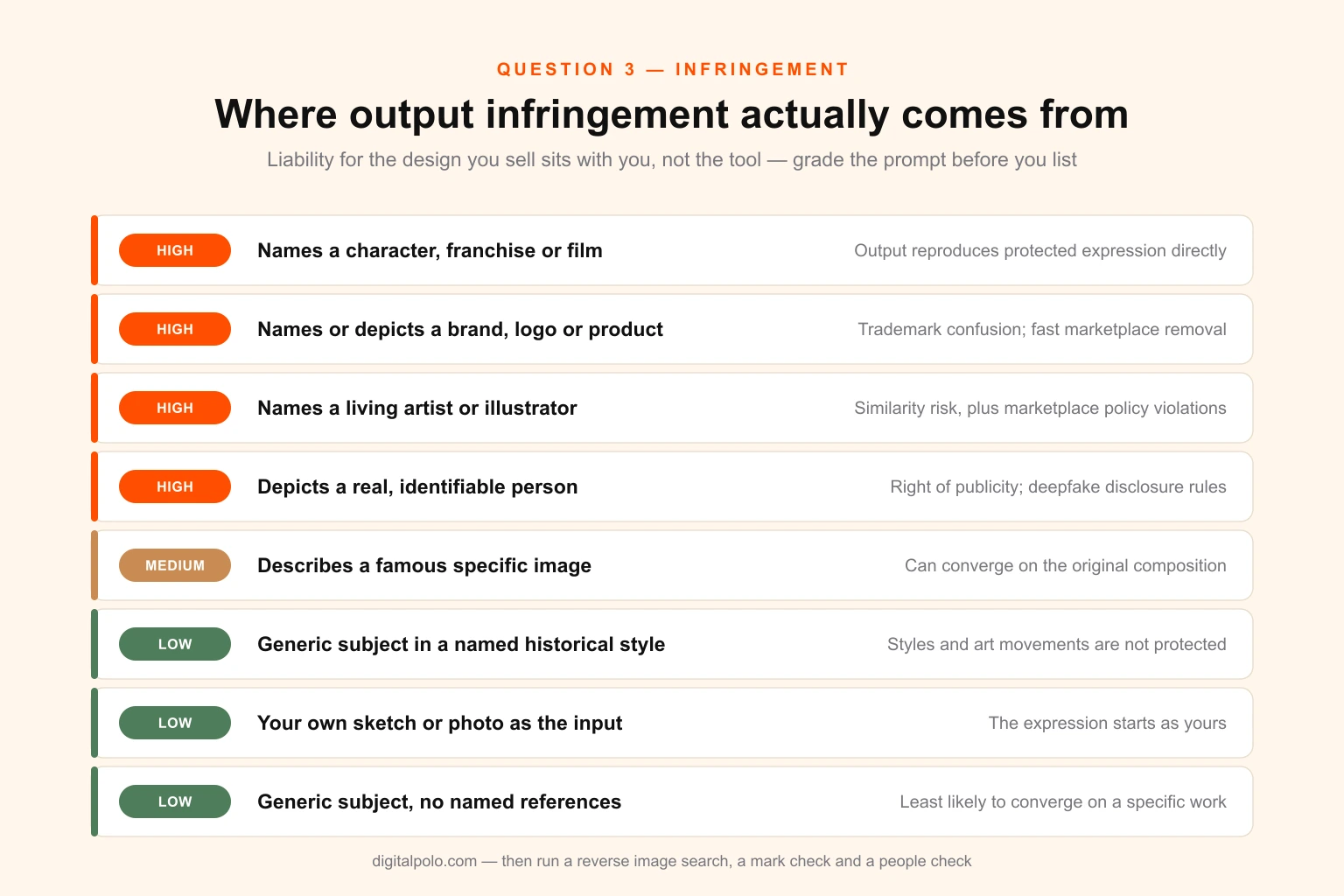Open 'Generic subject in a named historical style'
This screenshot has width=1344, height=896.
pos(461,645)
